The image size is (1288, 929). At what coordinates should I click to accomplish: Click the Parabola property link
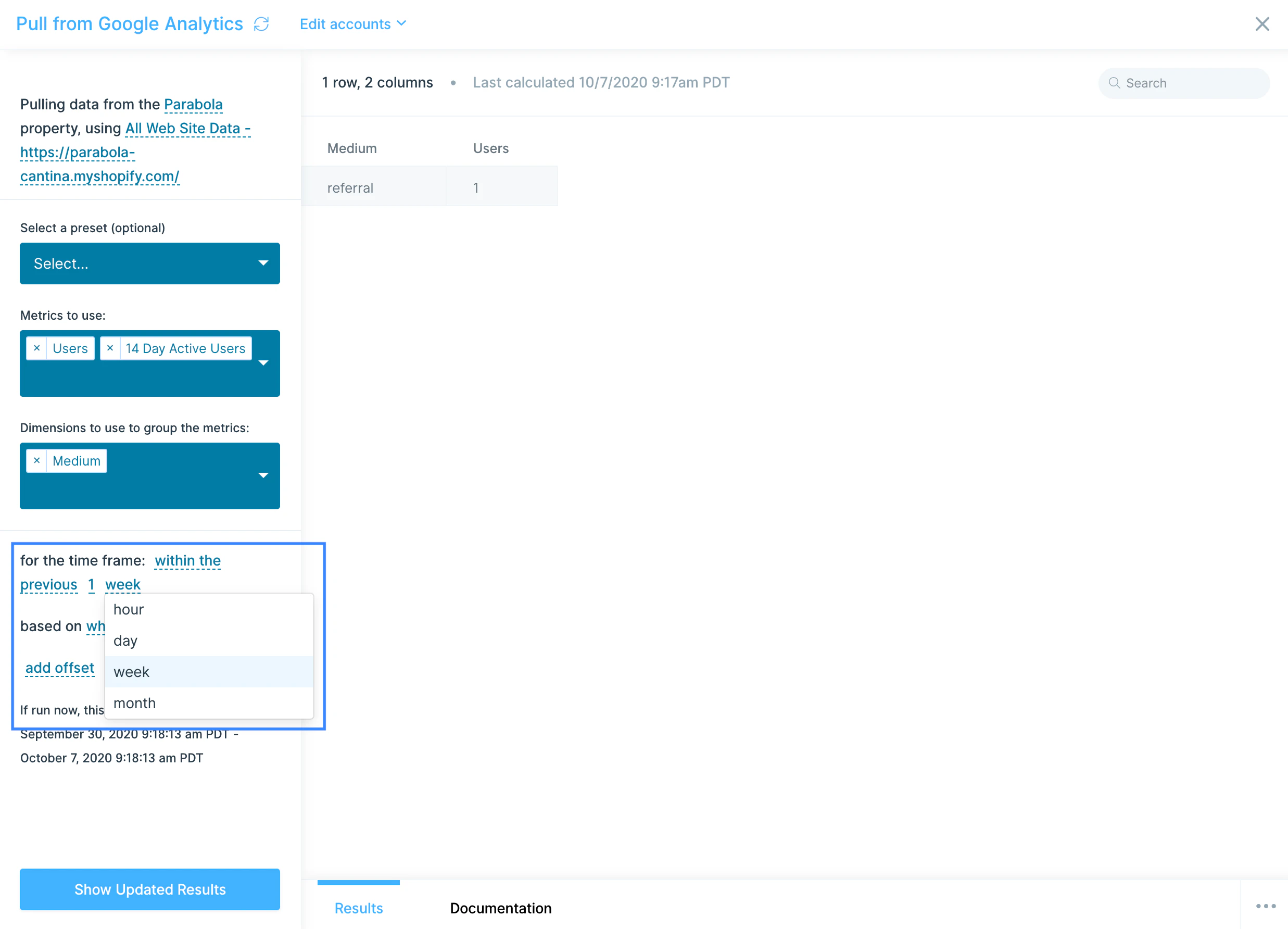pyautogui.click(x=193, y=105)
